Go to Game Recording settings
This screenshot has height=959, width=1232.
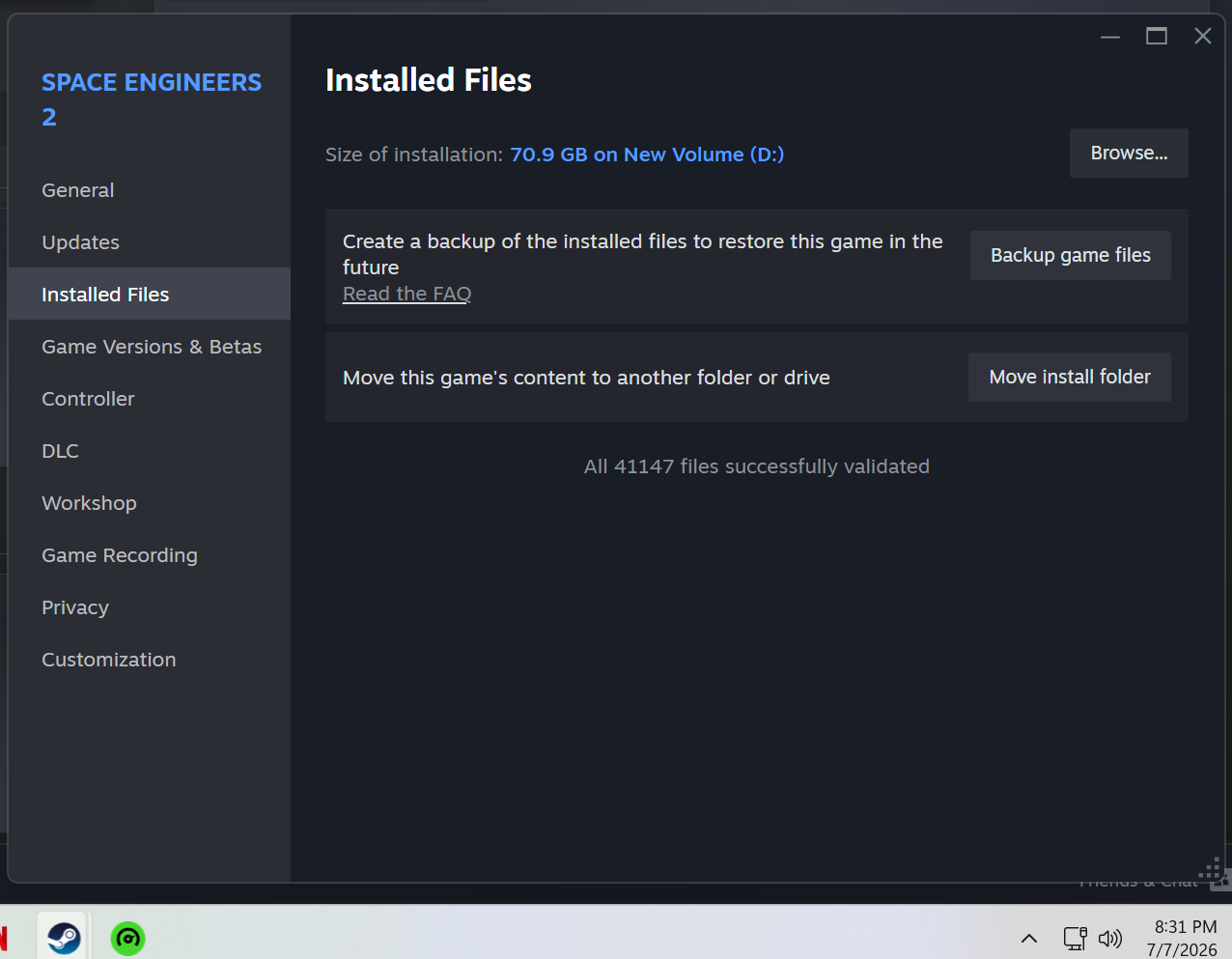[150, 555]
